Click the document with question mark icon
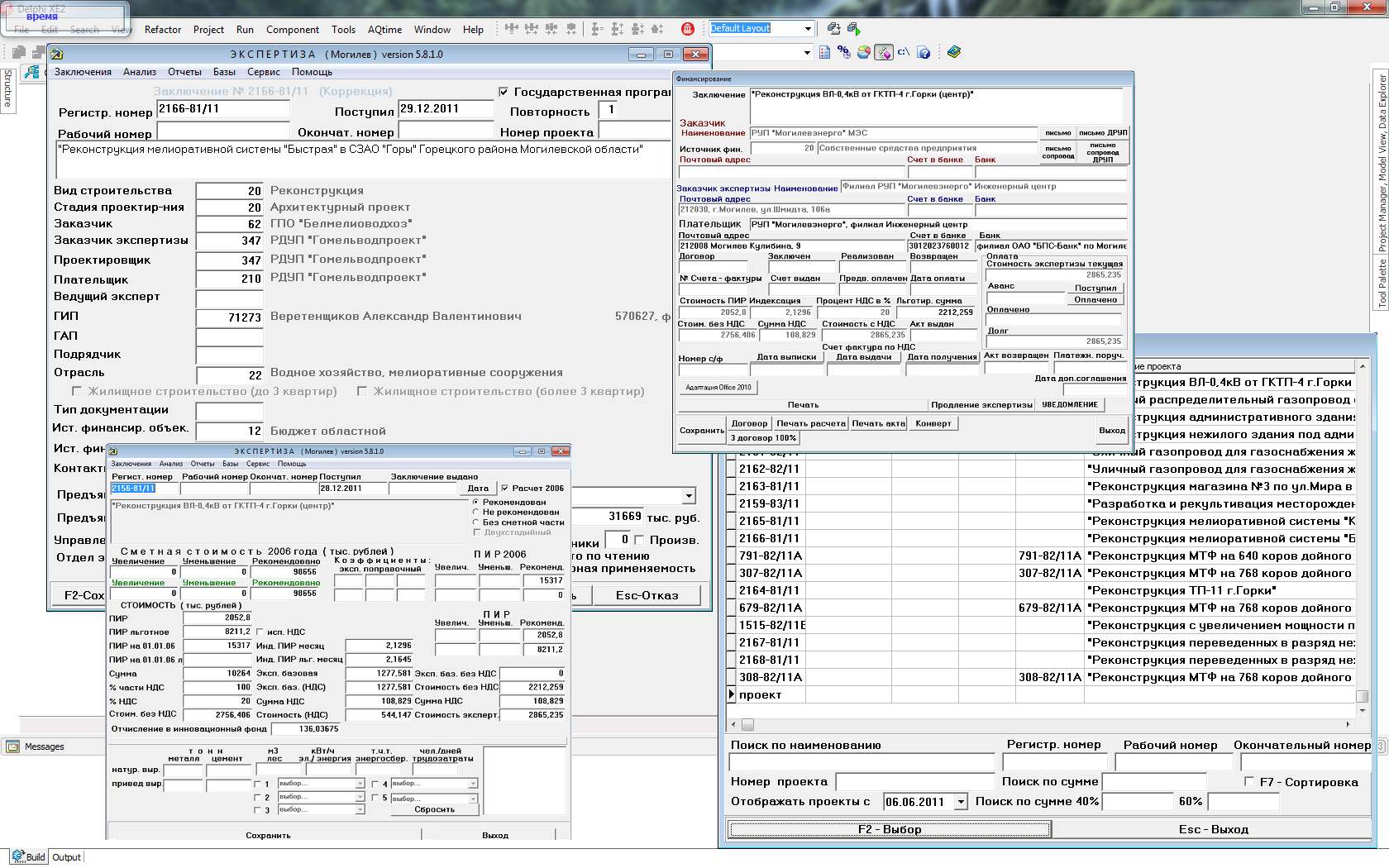 924,52
